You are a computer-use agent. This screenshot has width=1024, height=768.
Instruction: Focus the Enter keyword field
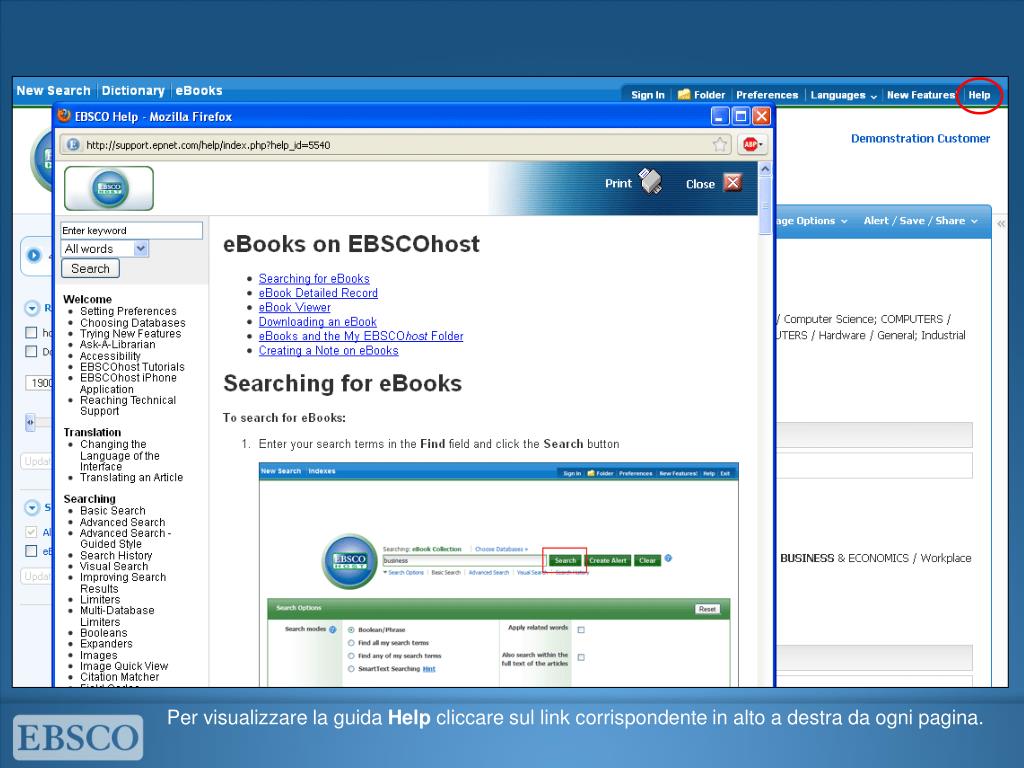pos(131,231)
